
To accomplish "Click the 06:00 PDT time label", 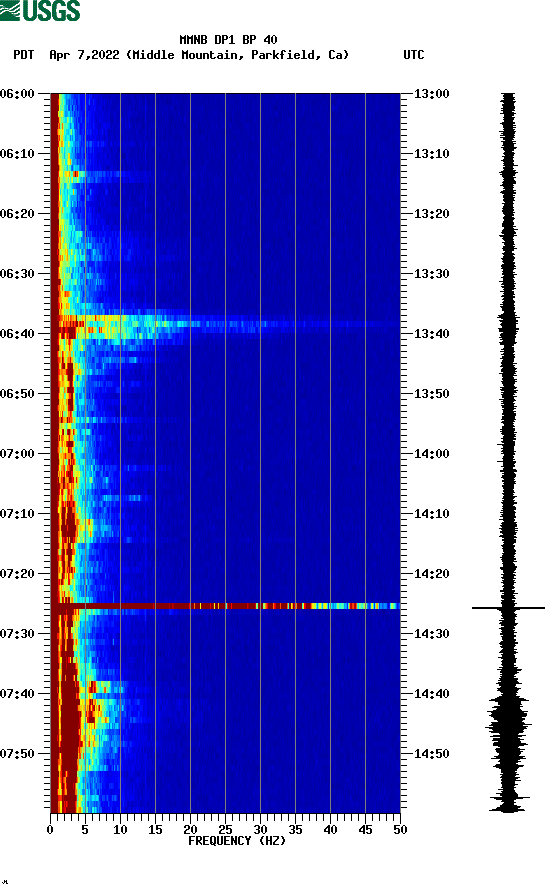I will [17, 93].
